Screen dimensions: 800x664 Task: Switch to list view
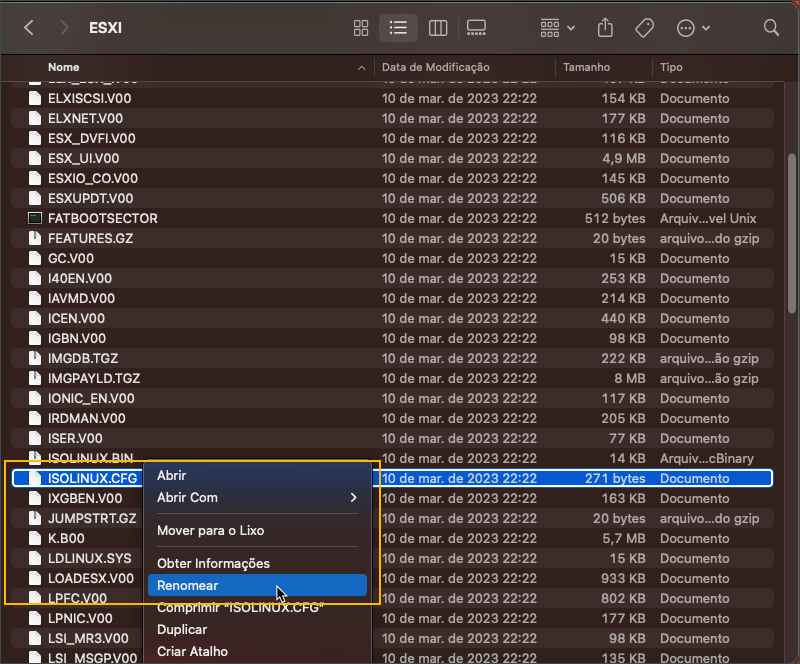398,28
